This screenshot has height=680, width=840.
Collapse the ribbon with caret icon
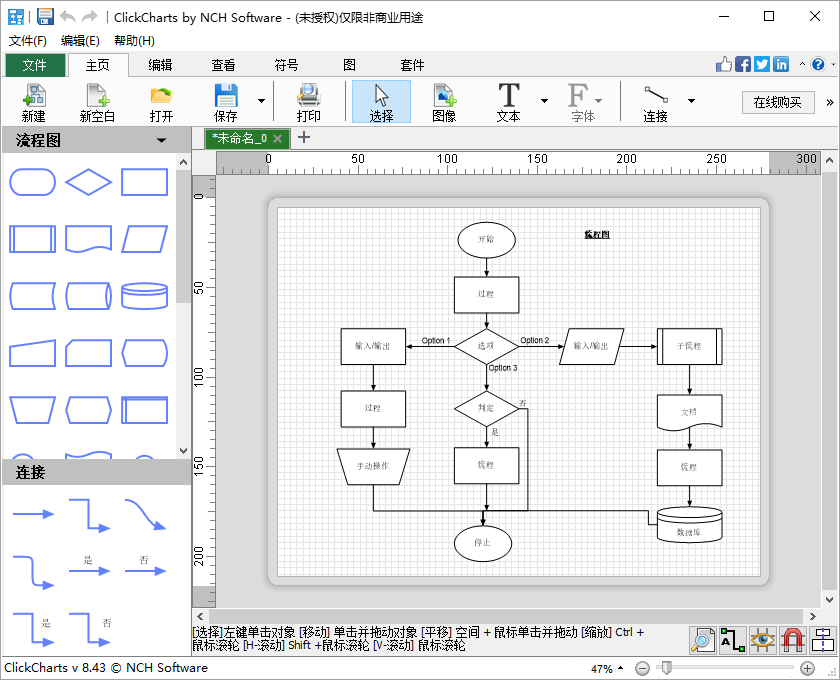coord(802,64)
